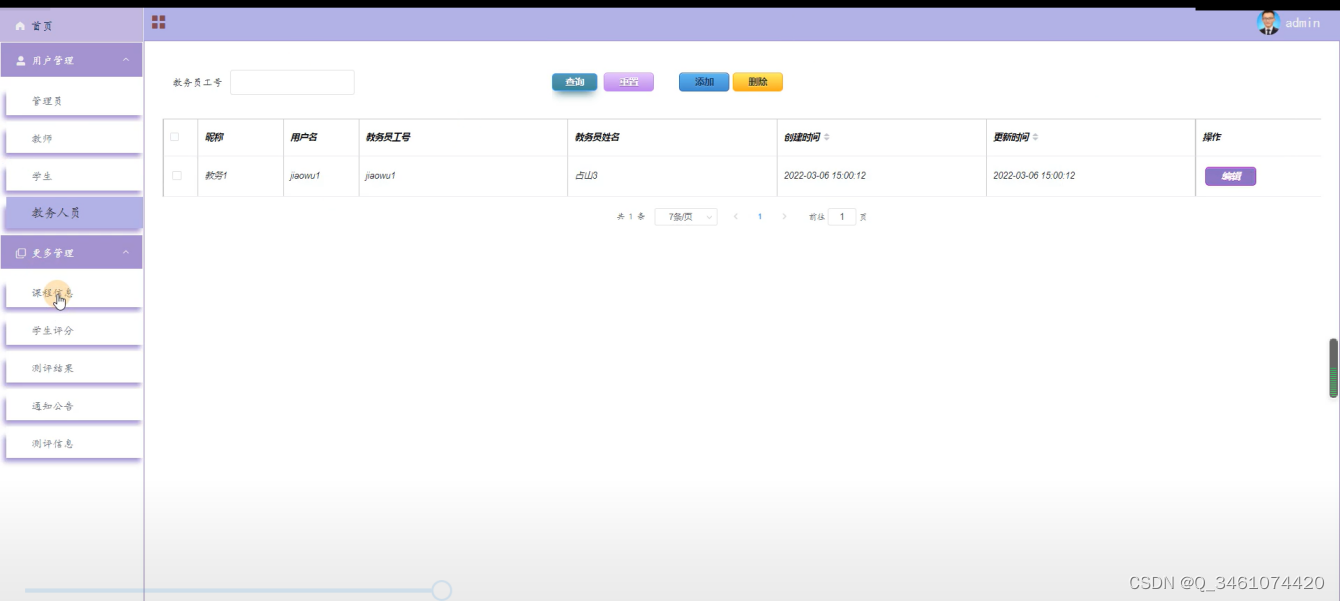Open the admin avatar picture
Viewport: 1340px width, 601px height.
[x=1268, y=22]
